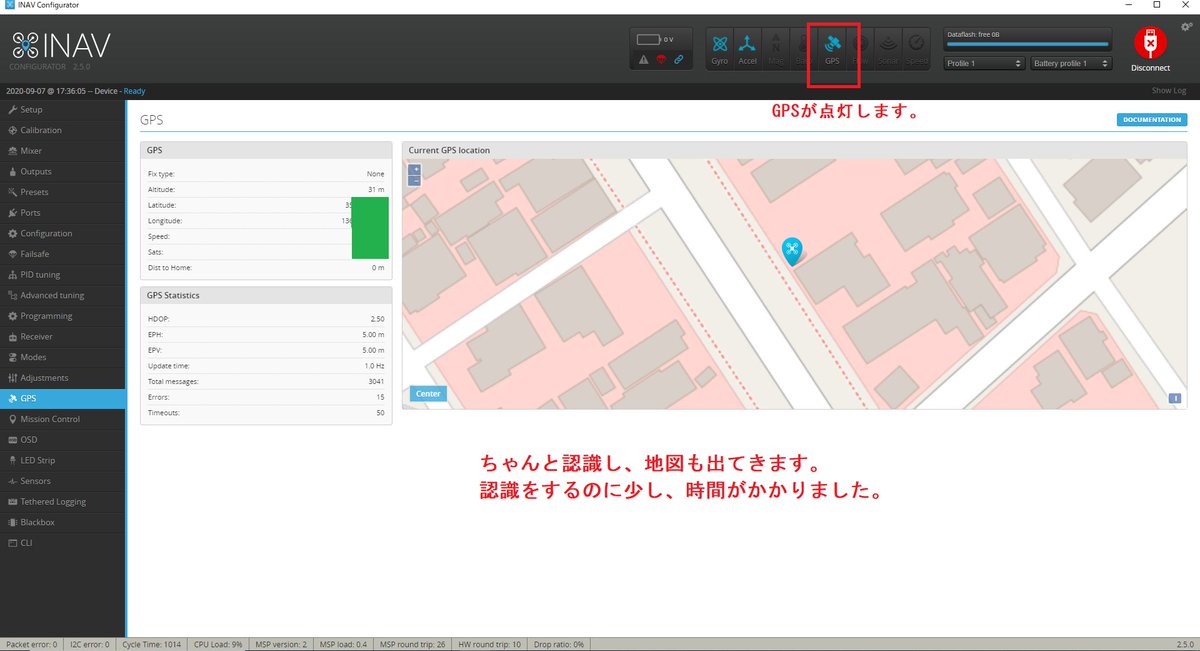Click Cycle Time status entry
This screenshot has height=651, width=1200.
[153, 644]
